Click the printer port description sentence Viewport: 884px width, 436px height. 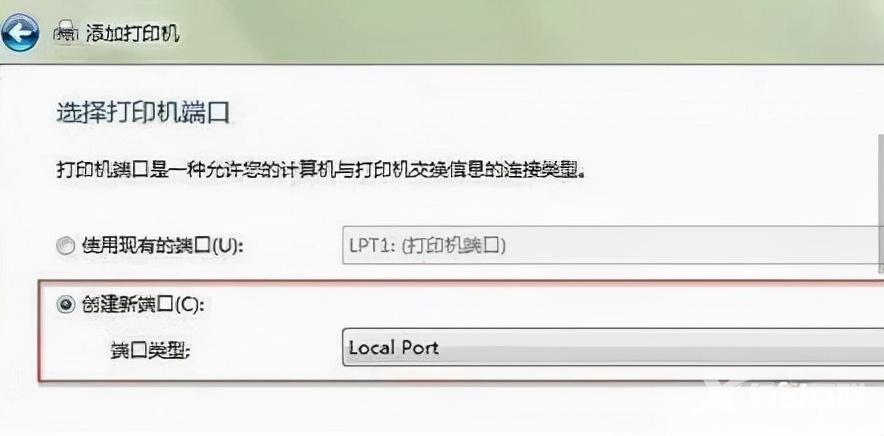click(x=320, y=170)
